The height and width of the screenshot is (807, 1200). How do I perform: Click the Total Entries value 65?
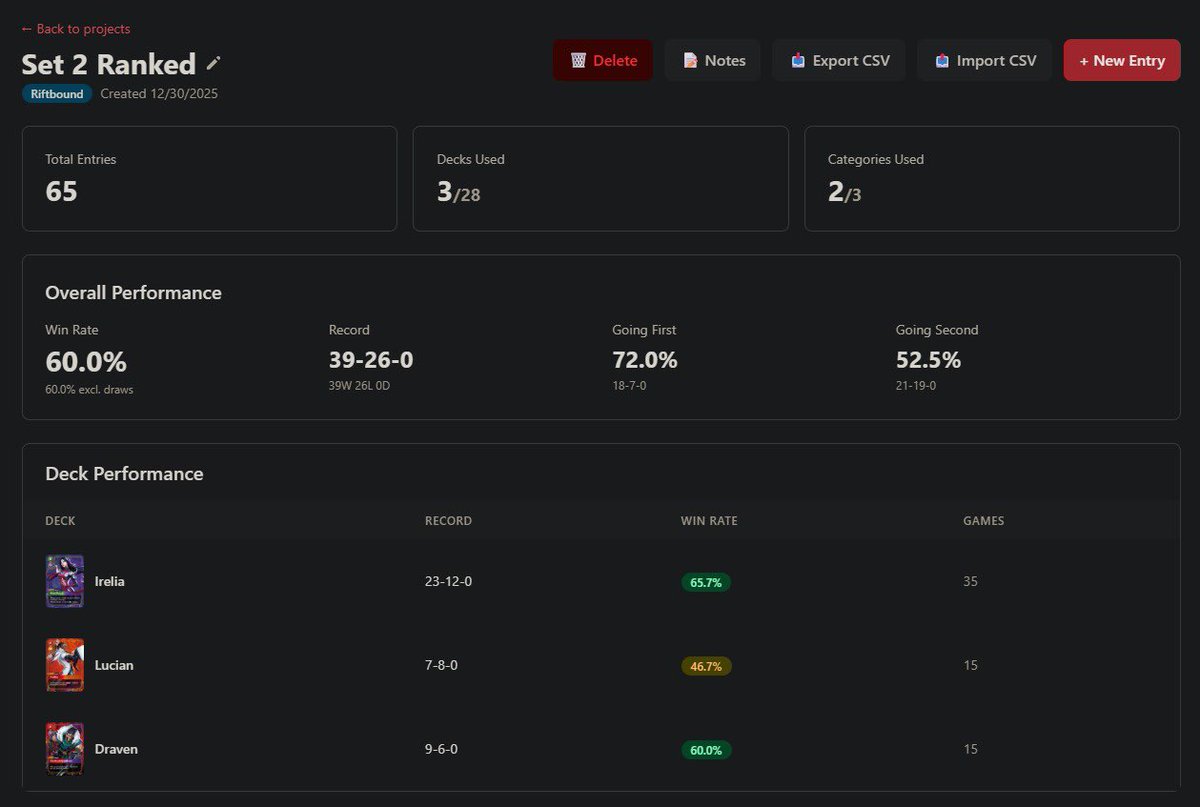pyautogui.click(x=61, y=191)
